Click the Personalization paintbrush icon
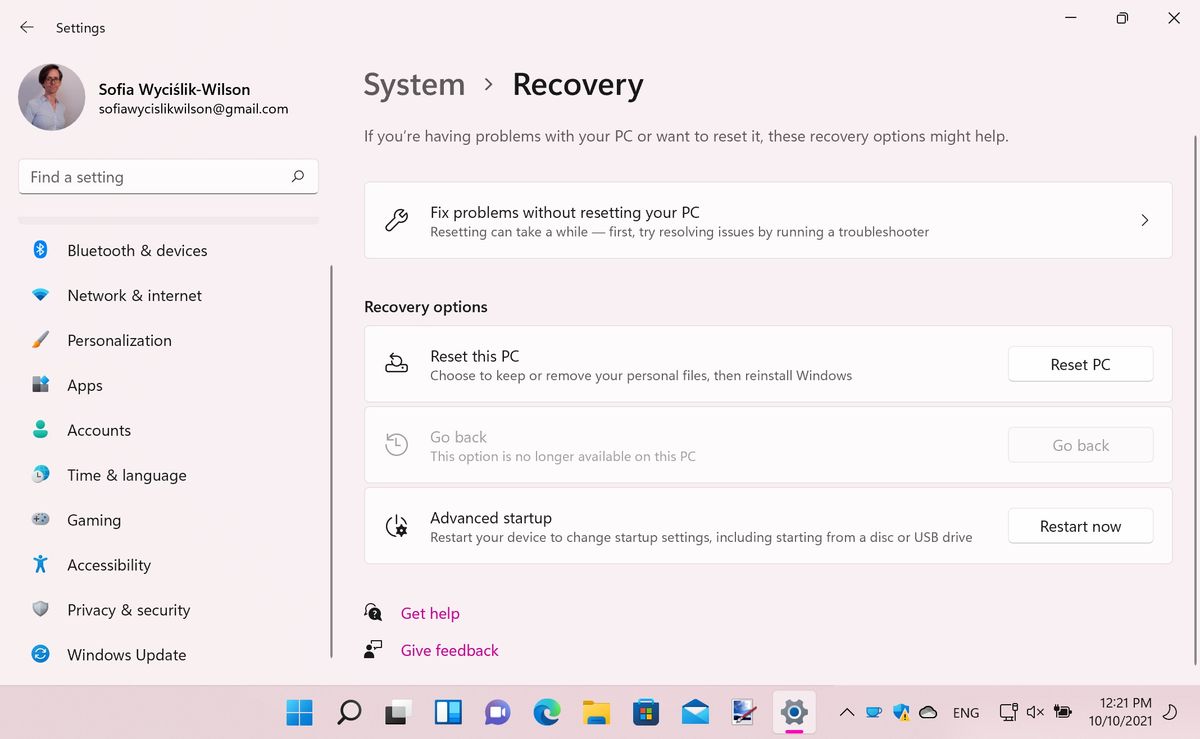 41,340
